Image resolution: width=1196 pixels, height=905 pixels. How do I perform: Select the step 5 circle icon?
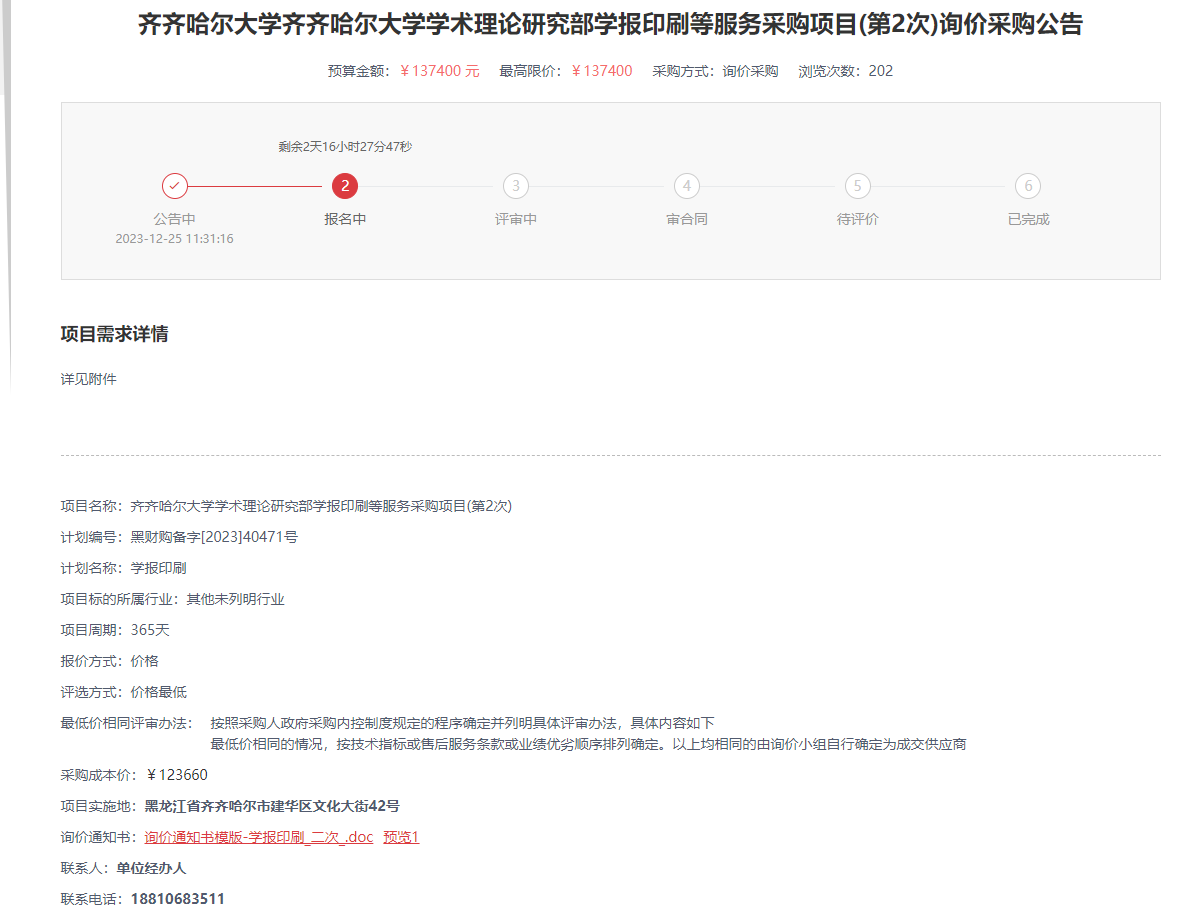(x=857, y=186)
